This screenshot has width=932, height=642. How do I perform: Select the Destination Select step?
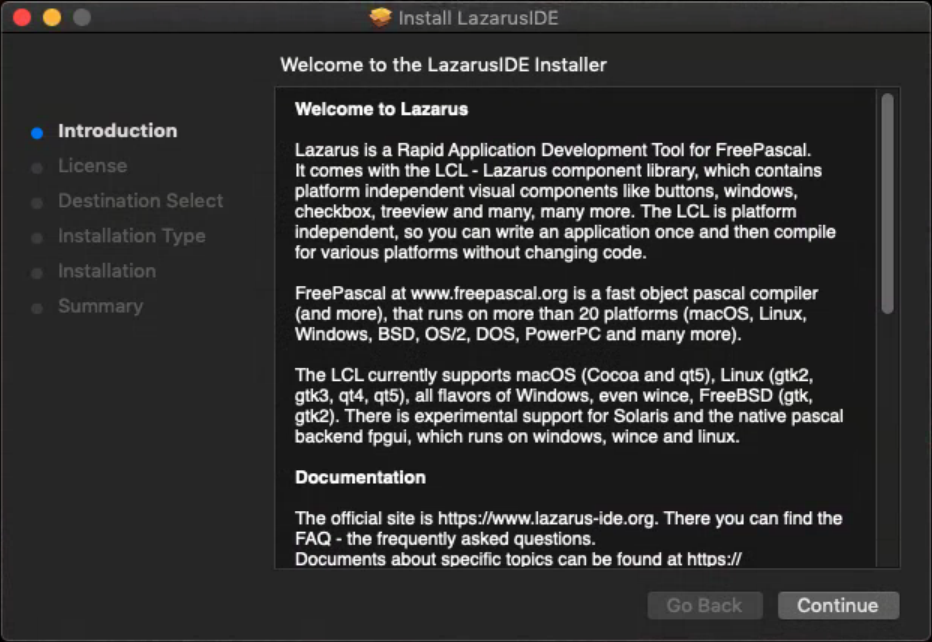[x=141, y=201]
